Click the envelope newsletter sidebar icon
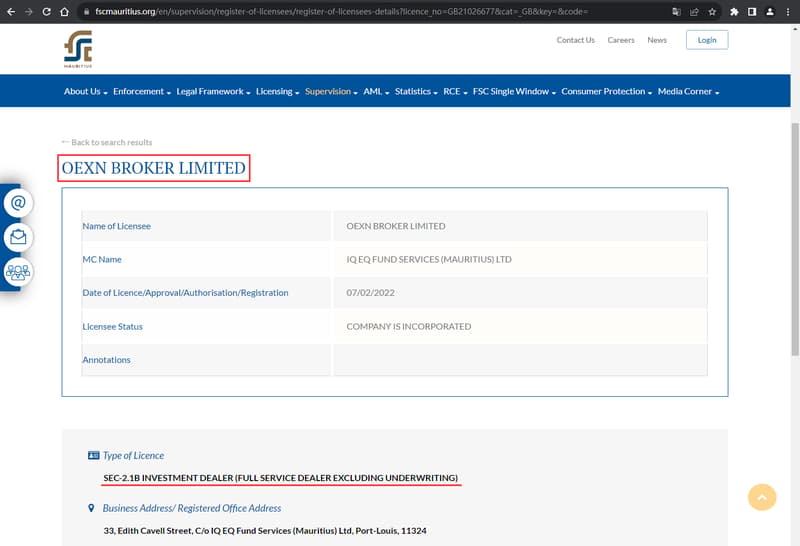 click(18, 237)
